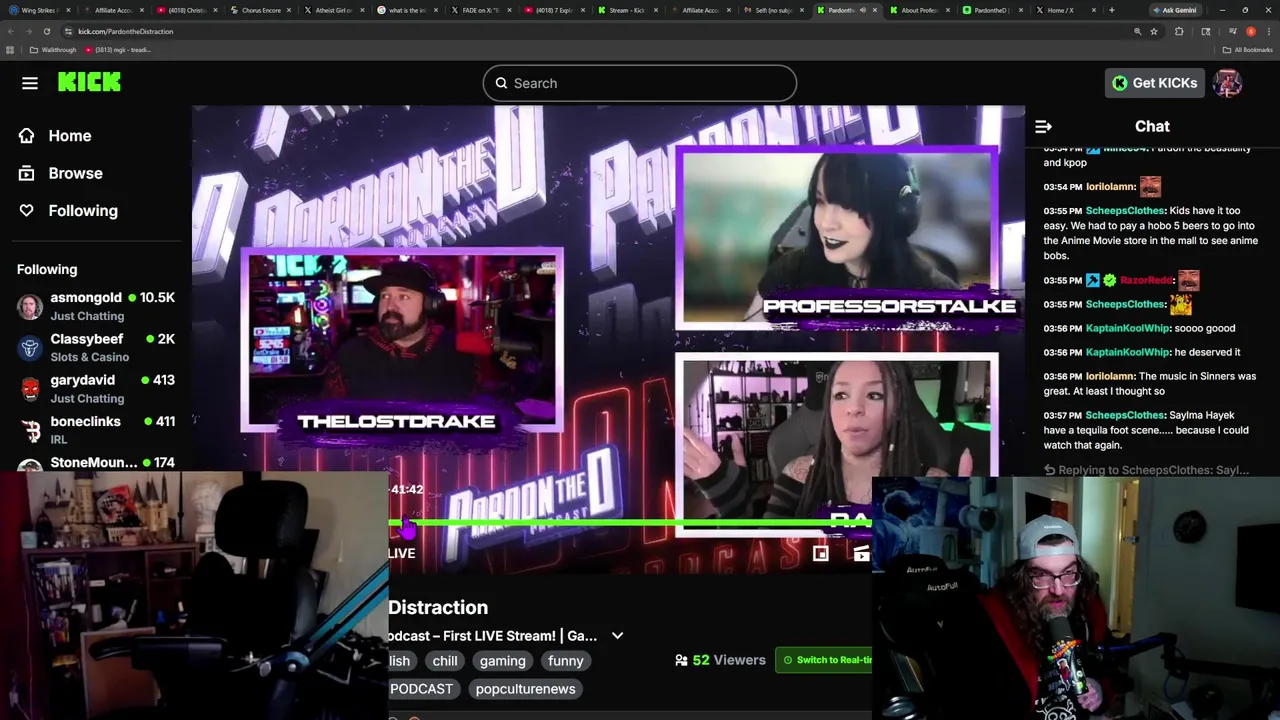Viewport: 1280px width, 720px height.
Task: Bookmark this page with star icon
Action: coord(1154,31)
